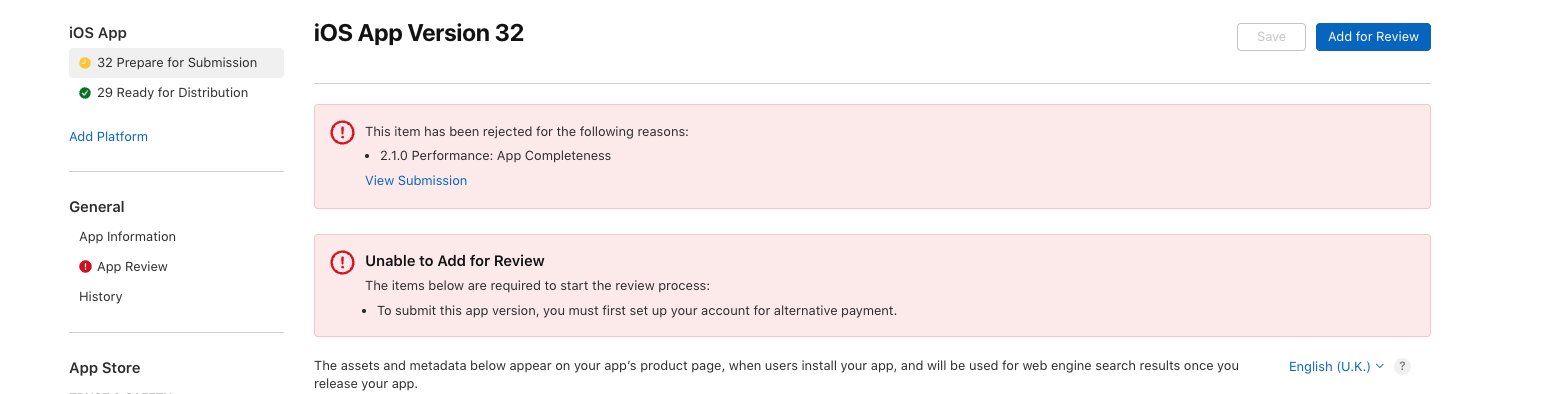Screen dimensions: 1545x394
Task: Click the iOS App Version 32 heading
Action: 419,33
